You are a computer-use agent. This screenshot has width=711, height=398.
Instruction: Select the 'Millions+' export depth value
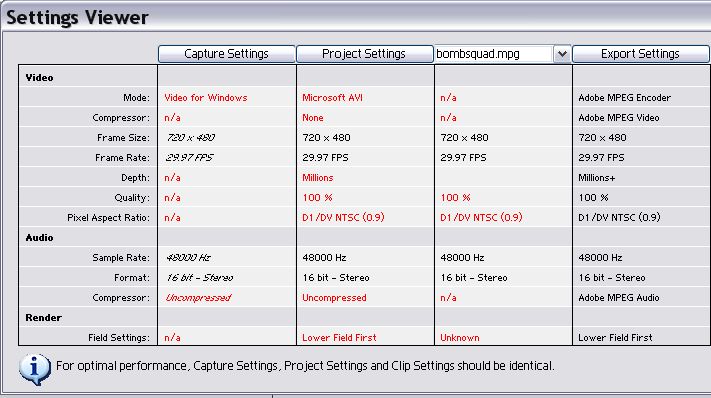point(597,178)
